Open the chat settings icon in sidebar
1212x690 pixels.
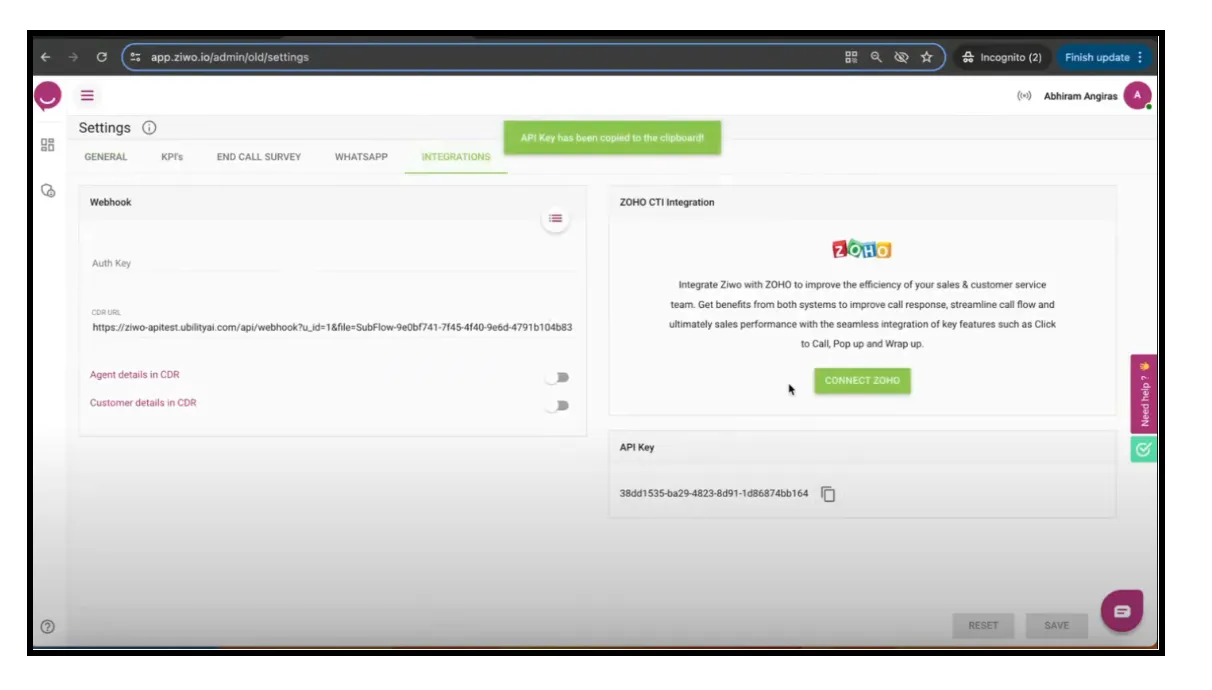(x=47, y=190)
